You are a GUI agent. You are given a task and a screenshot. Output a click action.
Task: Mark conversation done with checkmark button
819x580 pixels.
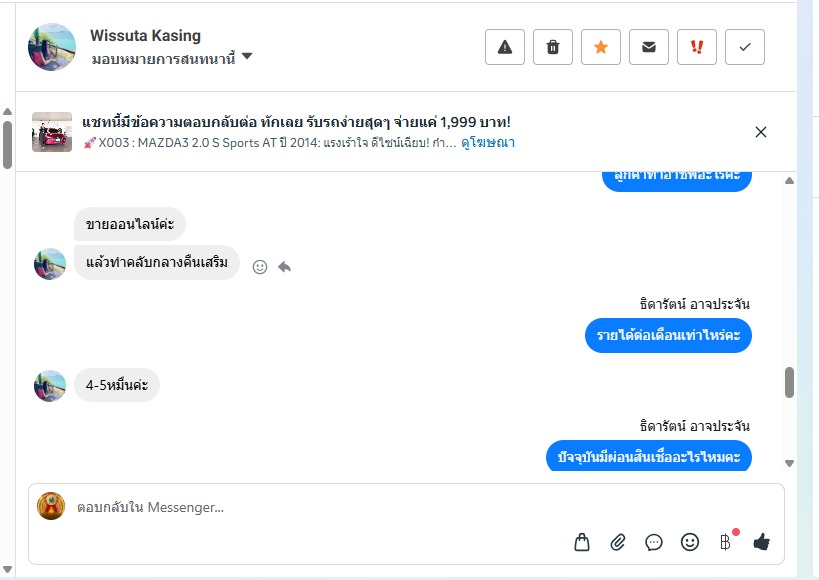pyautogui.click(x=745, y=47)
